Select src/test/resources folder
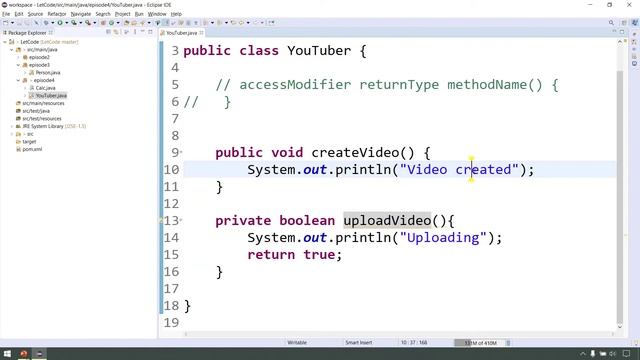 42,119
